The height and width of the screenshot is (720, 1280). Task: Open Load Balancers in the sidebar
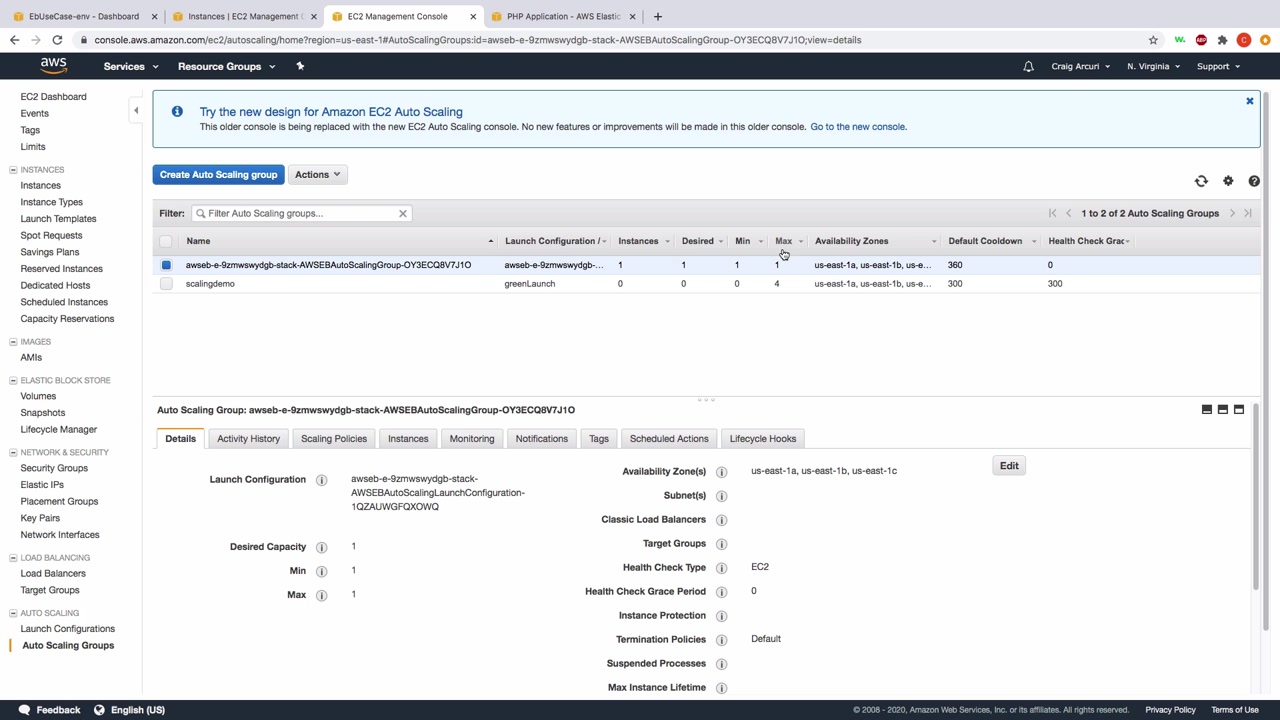53,574
